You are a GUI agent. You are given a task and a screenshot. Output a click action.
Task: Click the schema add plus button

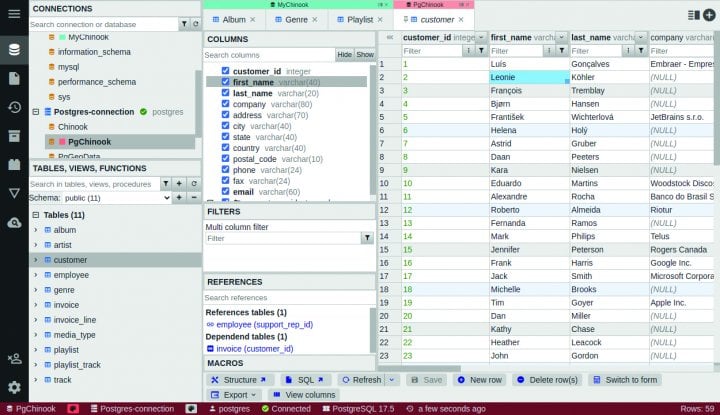[179, 198]
